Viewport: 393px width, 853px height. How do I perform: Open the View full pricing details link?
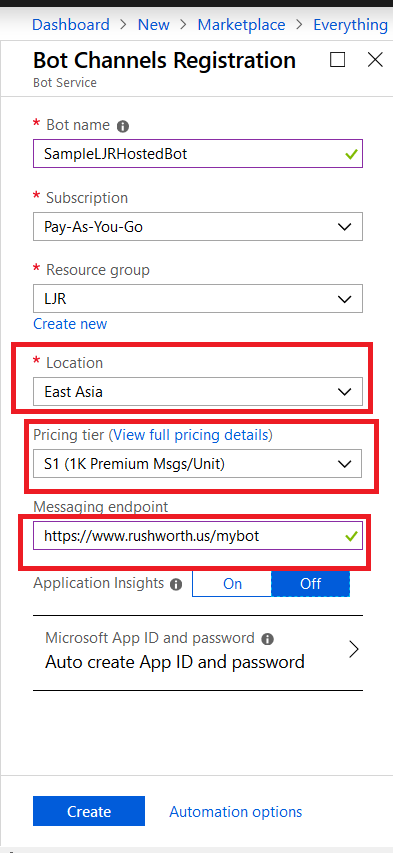pos(191,435)
